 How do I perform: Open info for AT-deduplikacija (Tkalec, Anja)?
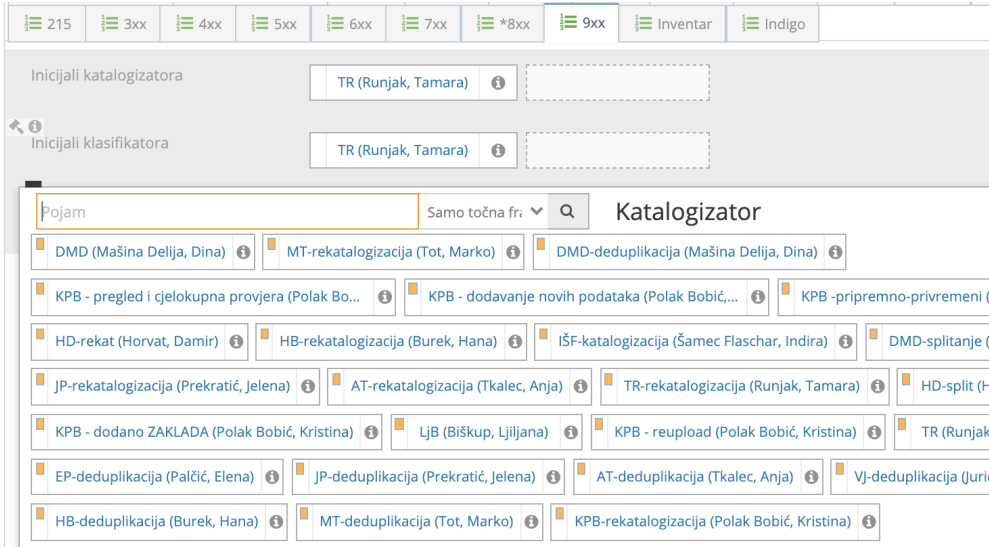pos(812,478)
